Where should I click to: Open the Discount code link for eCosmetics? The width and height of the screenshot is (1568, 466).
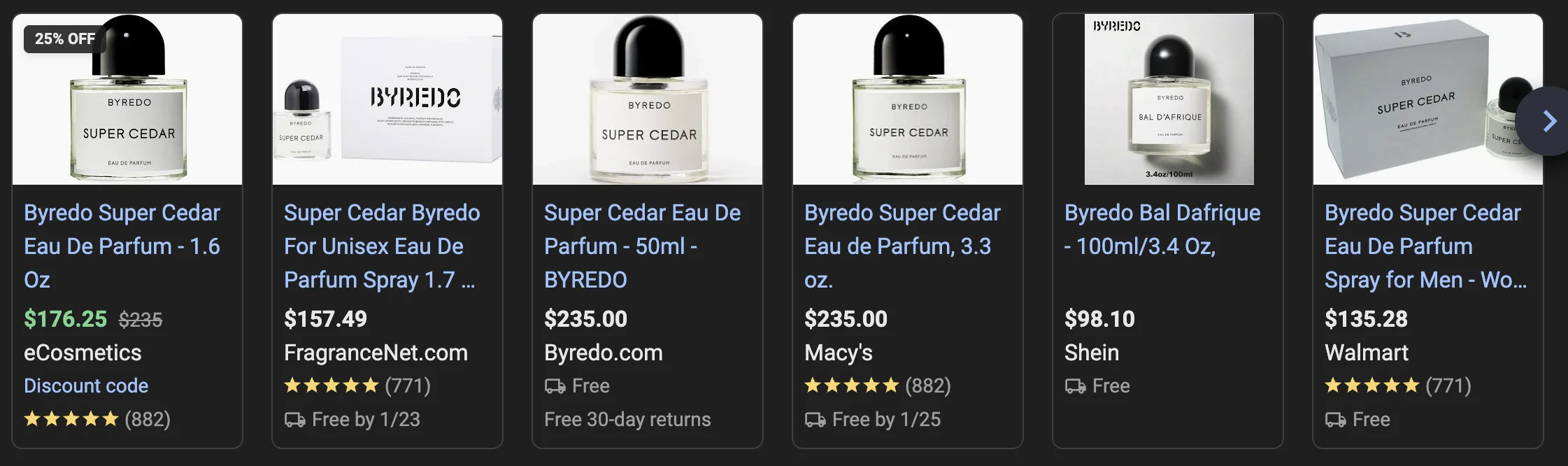coord(86,386)
